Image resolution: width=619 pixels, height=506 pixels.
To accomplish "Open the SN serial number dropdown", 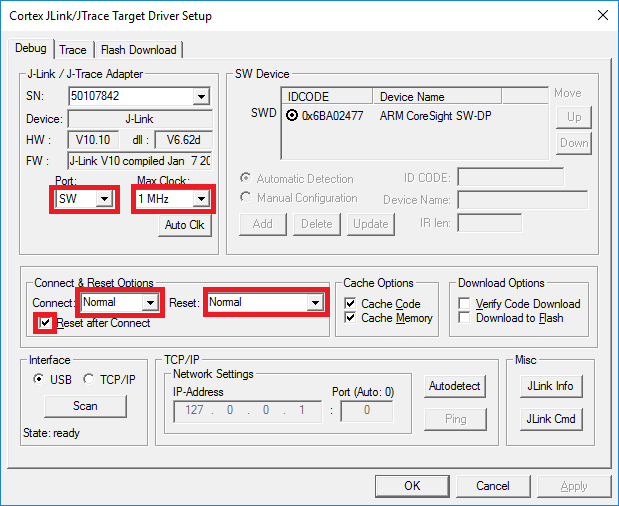I will coord(201,96).
